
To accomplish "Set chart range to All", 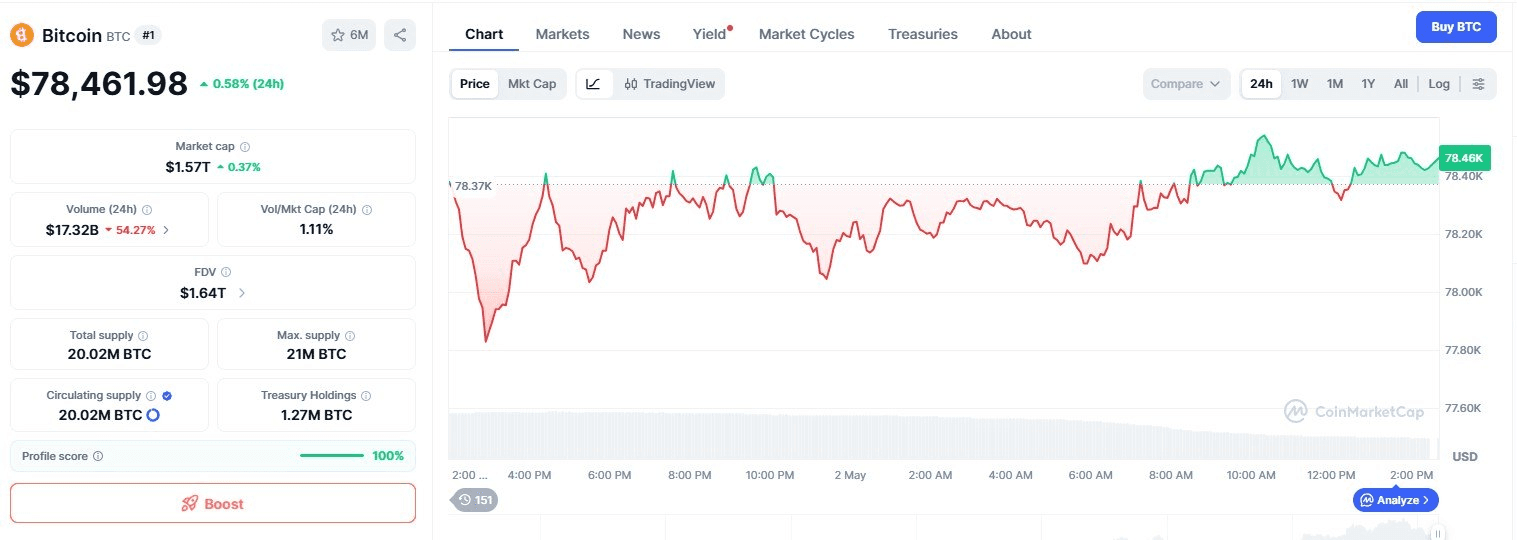I will click(1401, 84).
